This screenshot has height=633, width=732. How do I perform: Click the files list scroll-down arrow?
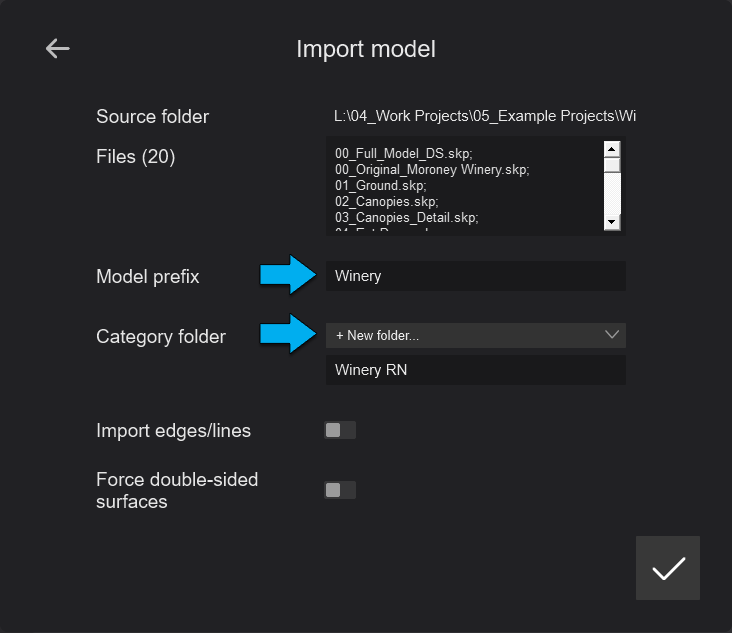point(612,221)
